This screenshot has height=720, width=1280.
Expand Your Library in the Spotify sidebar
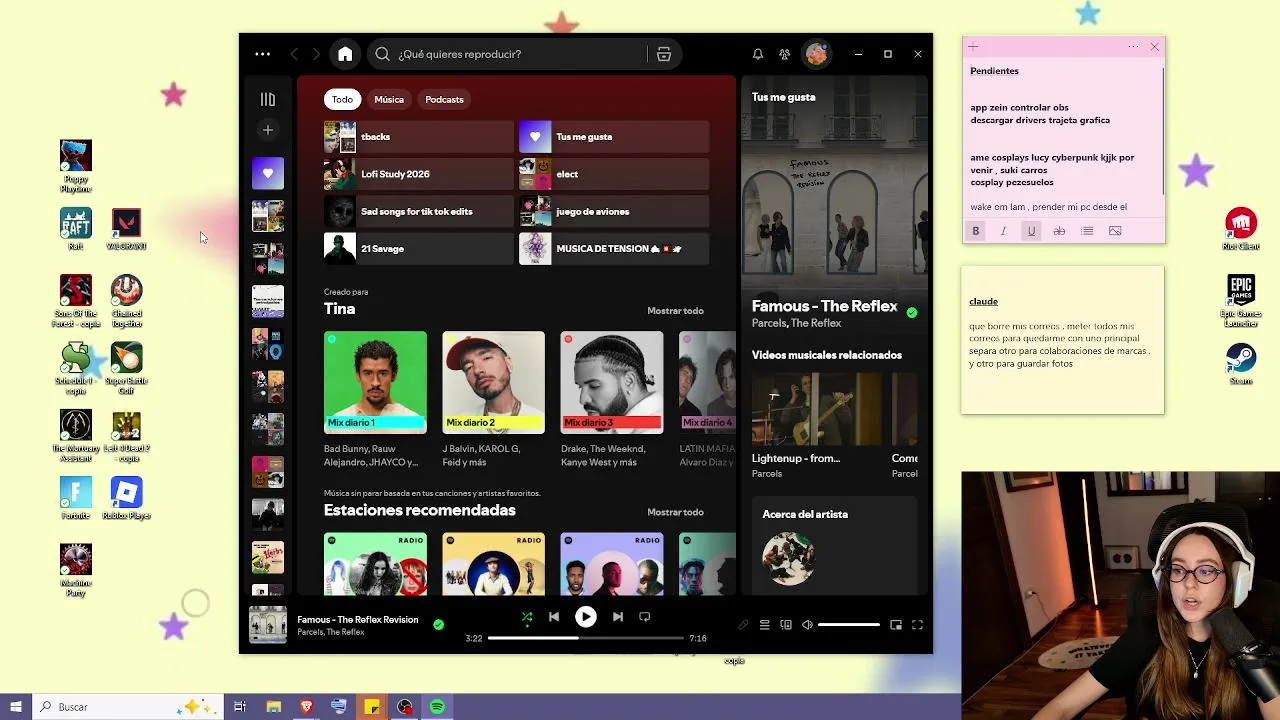(x=268, y=99)
